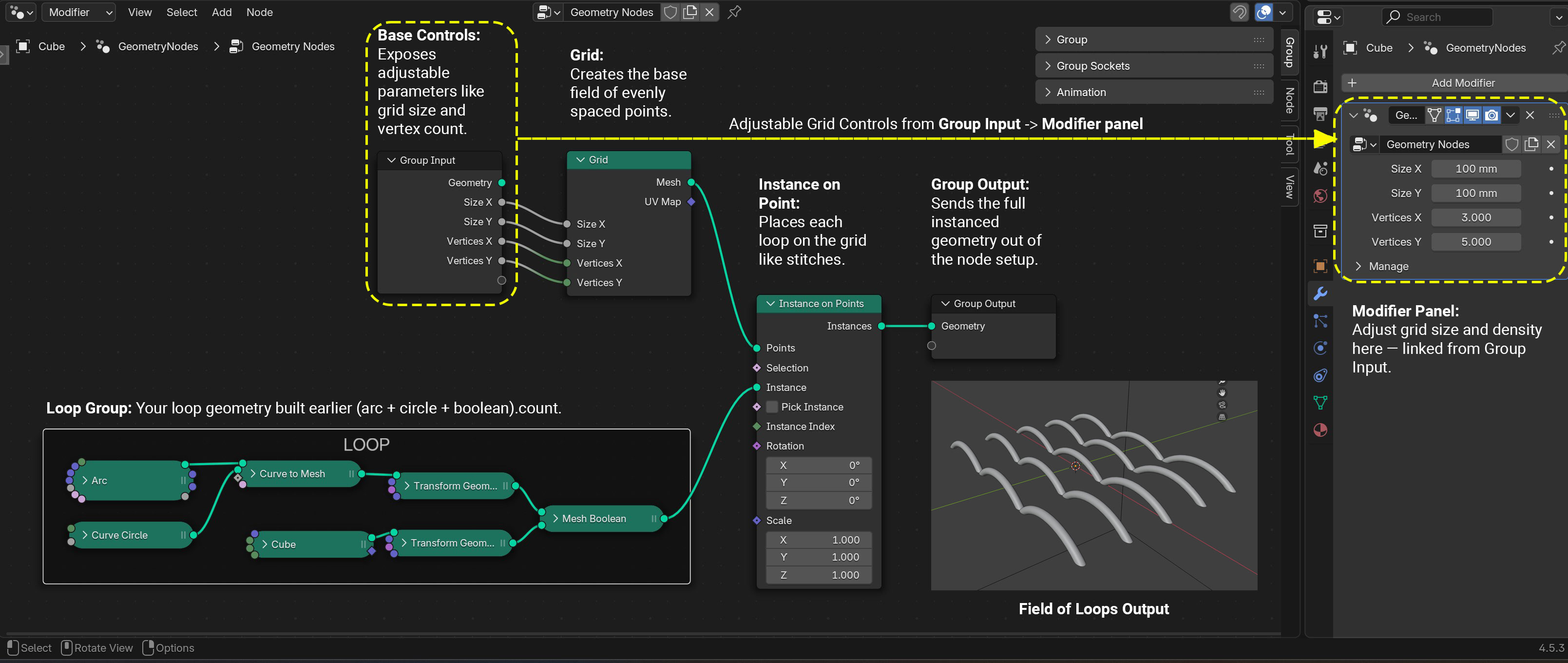Open the Add menu
Viewport: 1568px width, 663px height.
[222, 12]
